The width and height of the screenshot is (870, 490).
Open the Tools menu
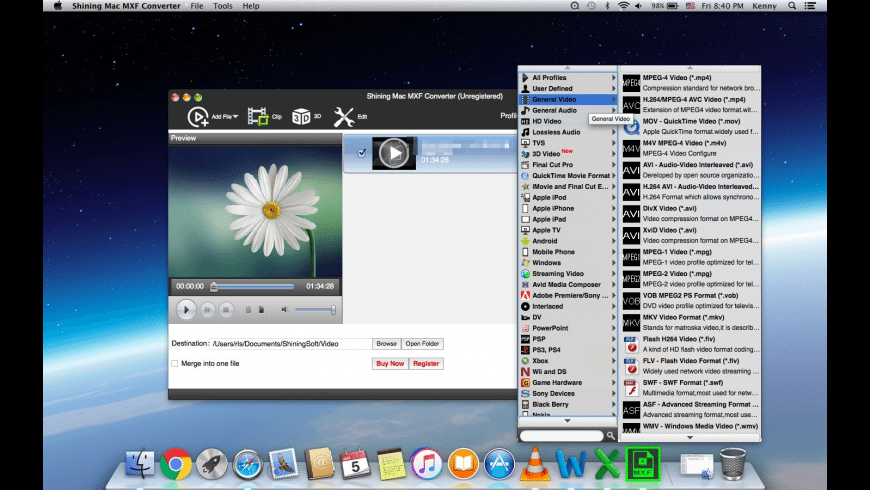click(x=223, y=6)
